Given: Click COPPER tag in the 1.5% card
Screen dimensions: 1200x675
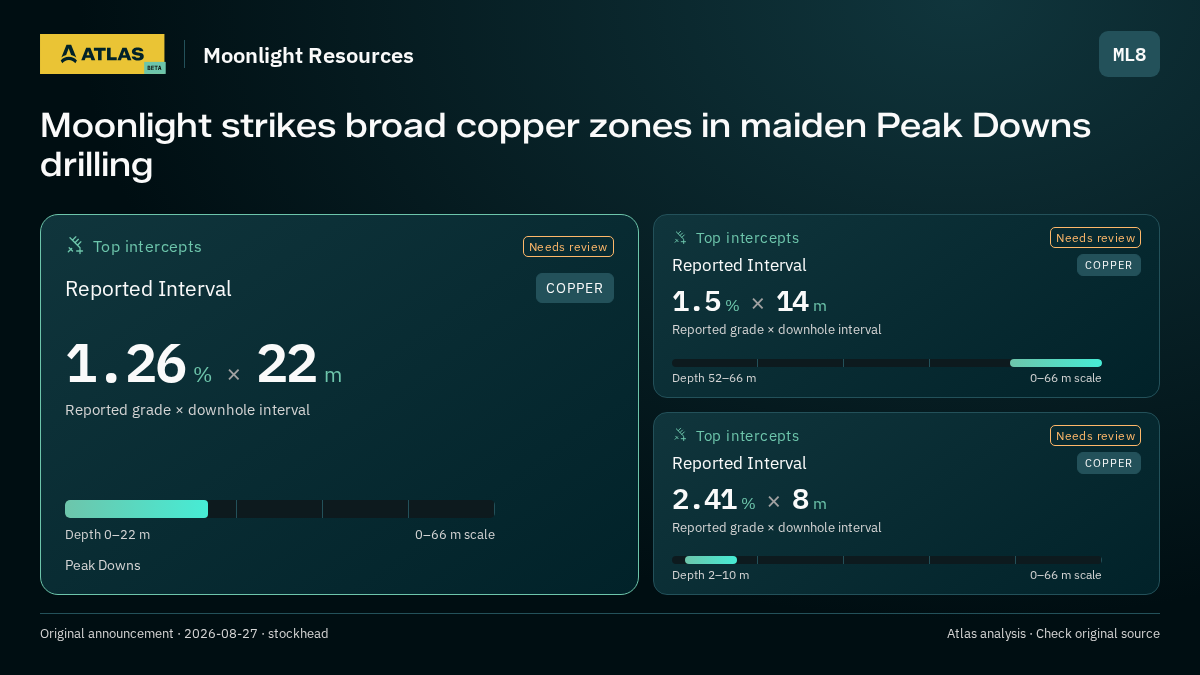Looking at the screenshot, I should point(1109,265).
